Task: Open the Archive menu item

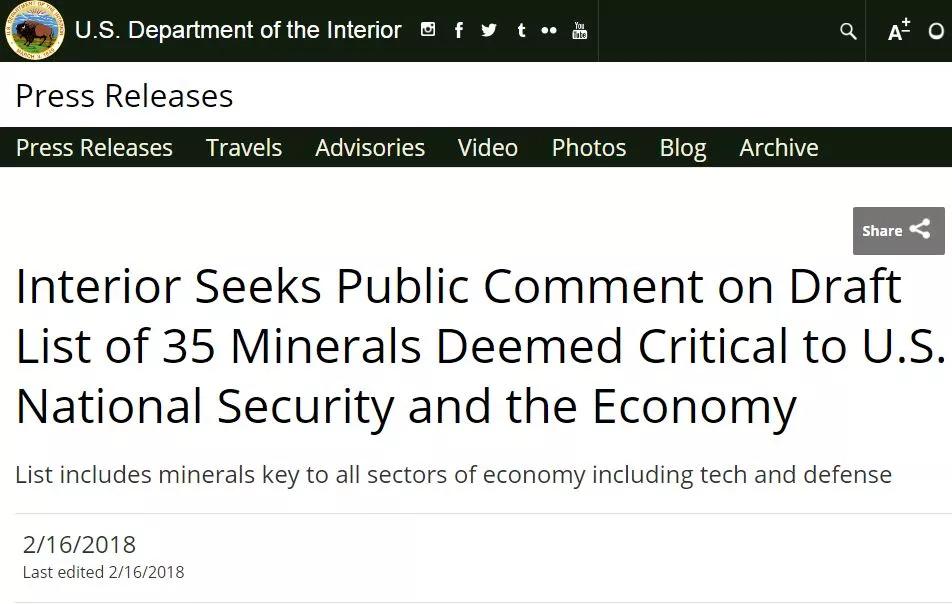Action: (779, 148)
